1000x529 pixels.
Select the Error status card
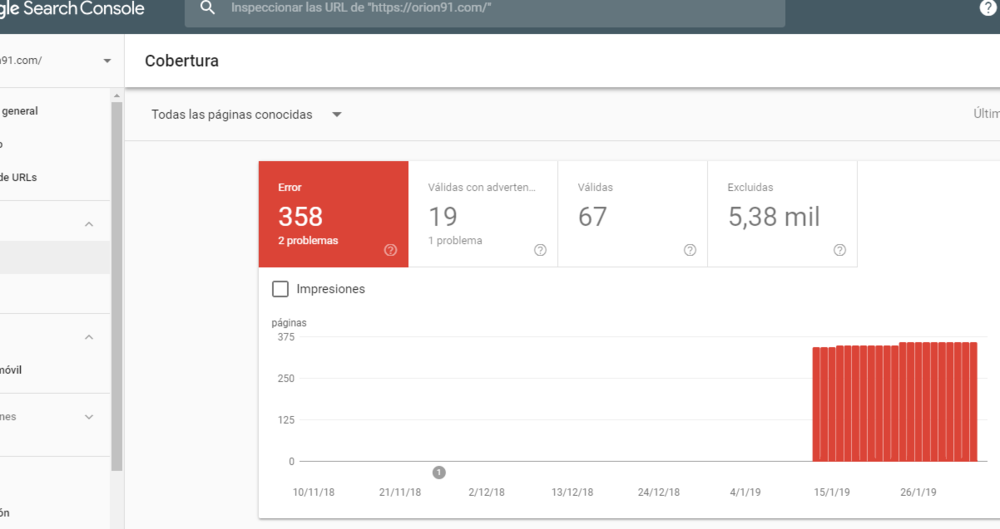coord(334,214)
